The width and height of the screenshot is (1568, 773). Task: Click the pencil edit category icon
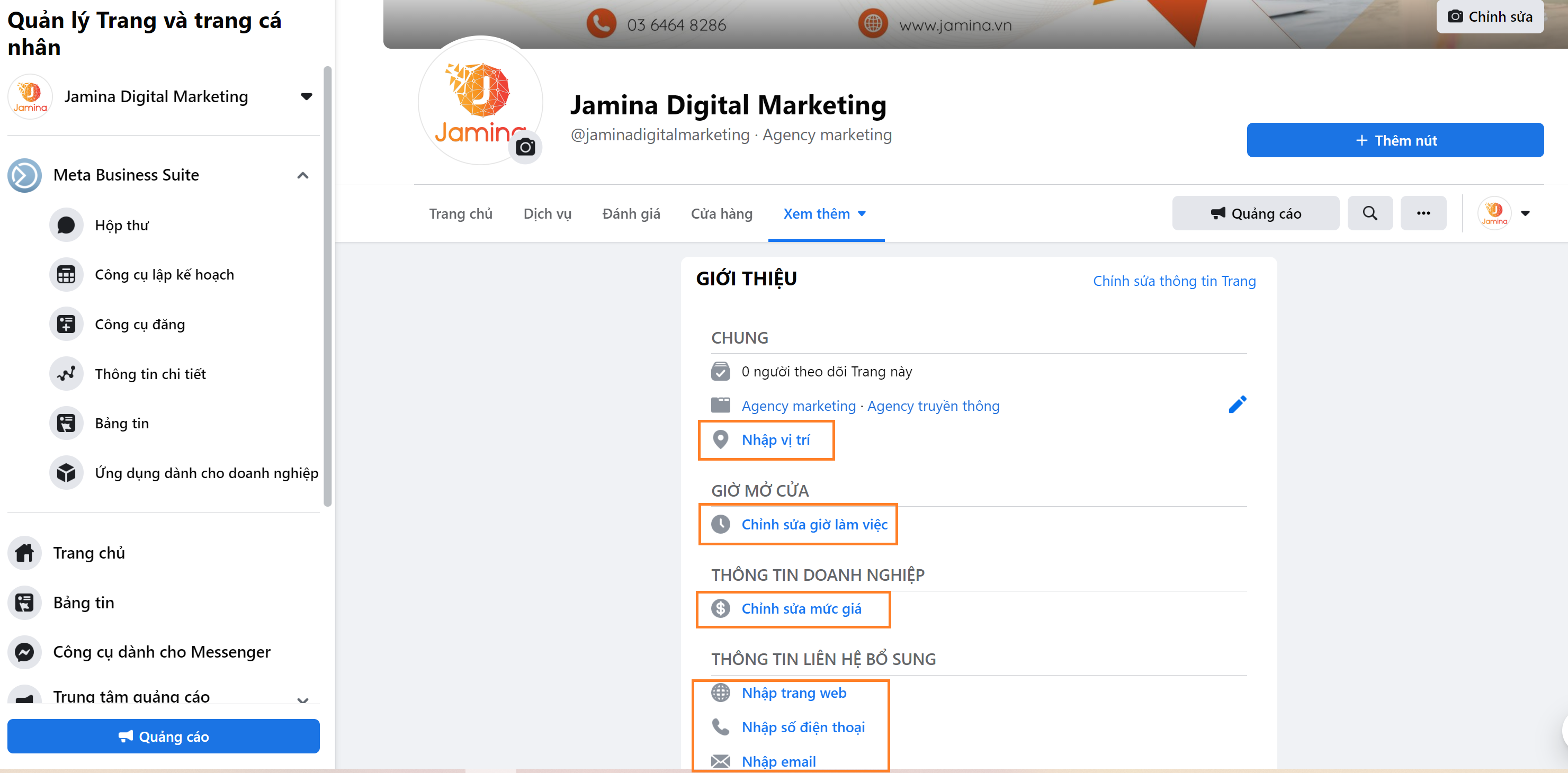pos(1237,405)
